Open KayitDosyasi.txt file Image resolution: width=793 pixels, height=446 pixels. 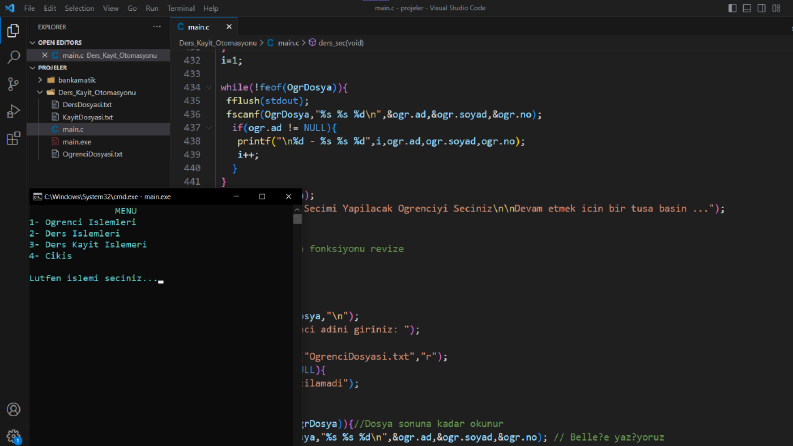[x=87, y=117]
